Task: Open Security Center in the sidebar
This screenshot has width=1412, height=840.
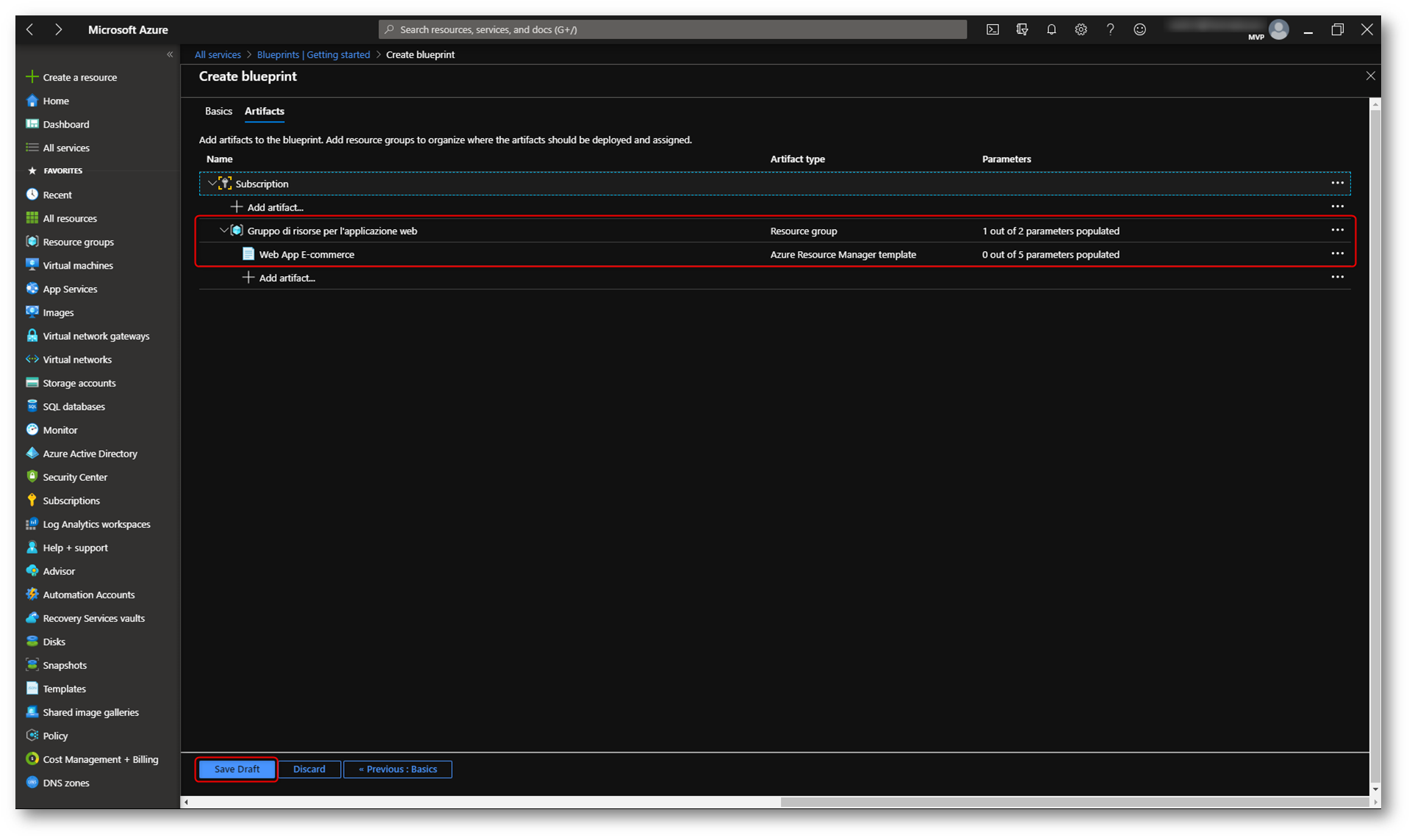Action: (x=75, y=477)
